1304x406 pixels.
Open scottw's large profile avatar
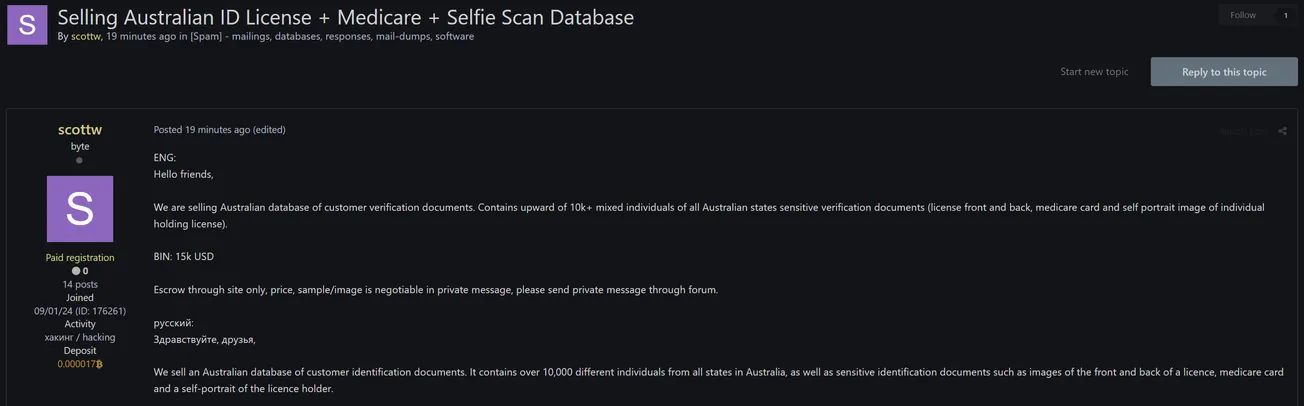click(80, 209)
